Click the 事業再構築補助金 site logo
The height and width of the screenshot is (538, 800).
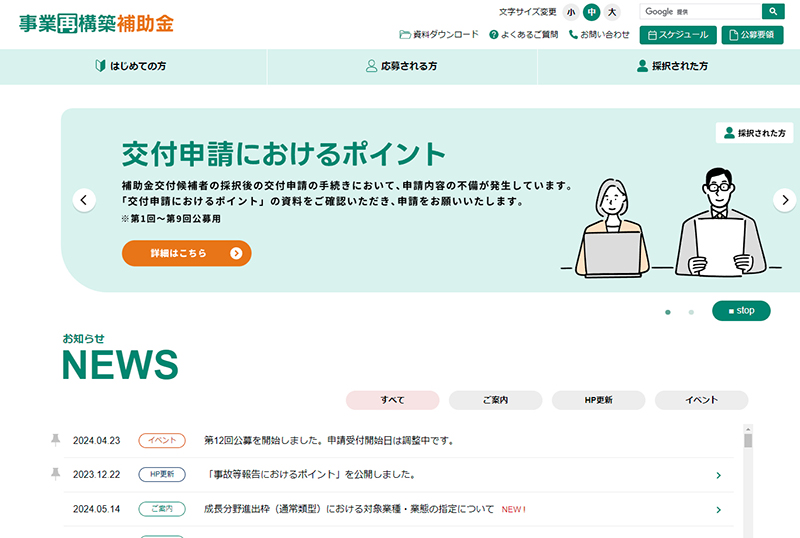click(x=96, y=23)
